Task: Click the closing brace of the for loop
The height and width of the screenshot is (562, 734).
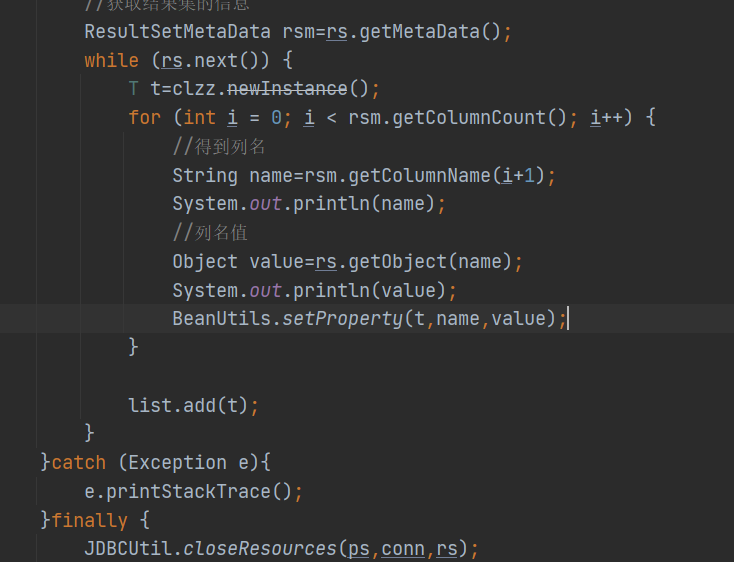Action: (x=133, y=348)
